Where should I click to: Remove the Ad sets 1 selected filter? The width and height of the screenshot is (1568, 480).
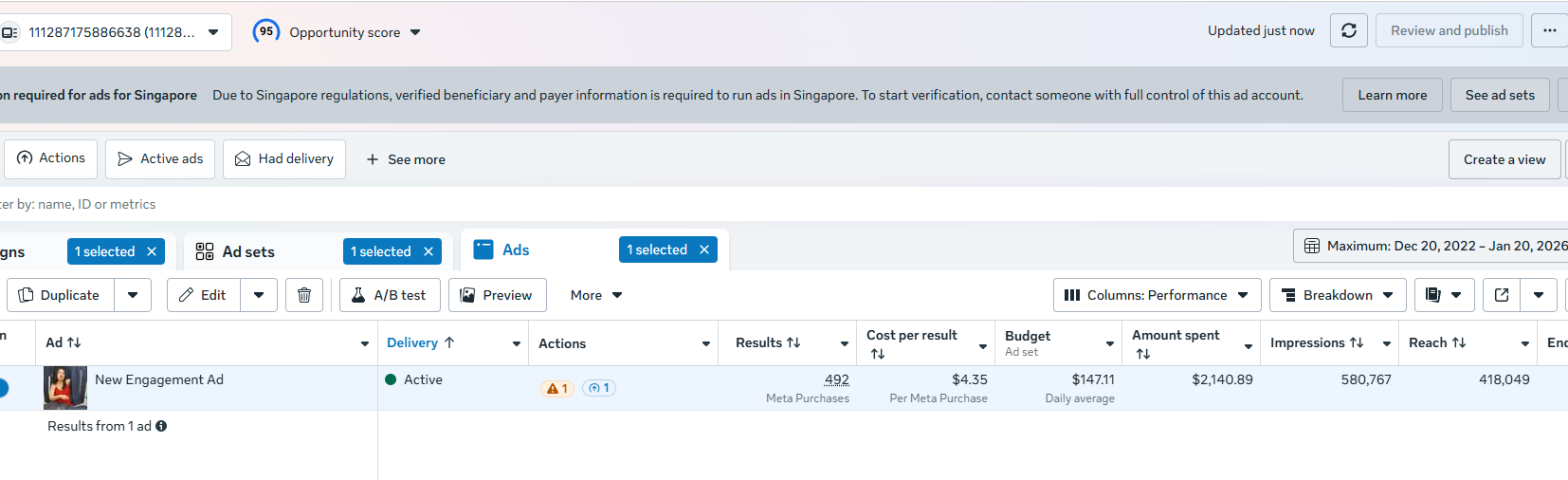428,251
